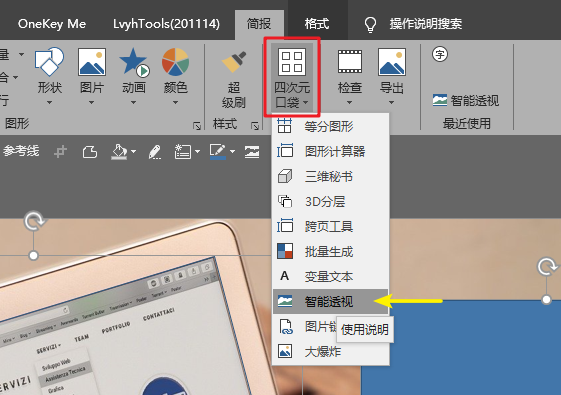Click the pen with blue underline icon
This screenshot has height=395, width=561.
coord(218,152)
